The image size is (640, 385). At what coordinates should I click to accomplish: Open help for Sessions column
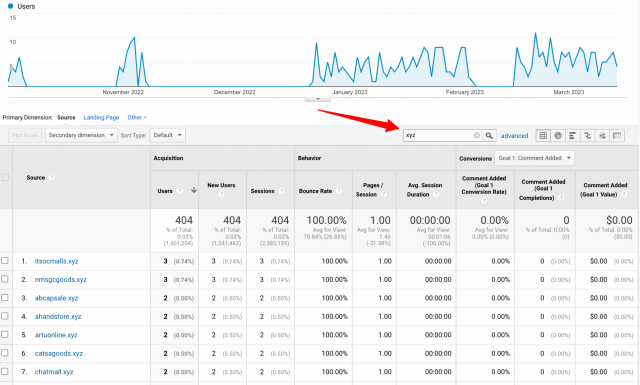point(281,191)
